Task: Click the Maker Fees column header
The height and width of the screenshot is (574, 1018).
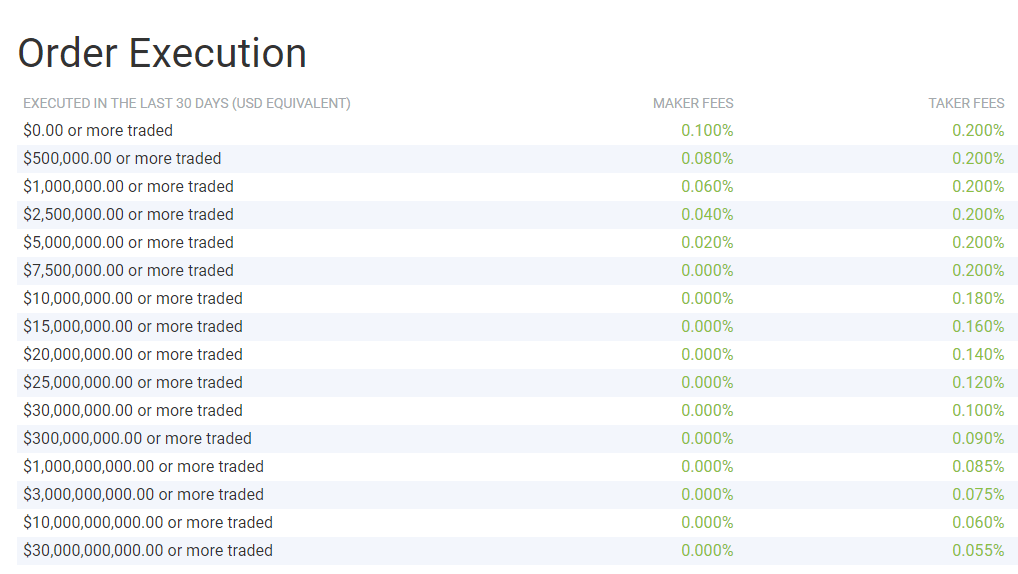Action: [x=692, y=103]
